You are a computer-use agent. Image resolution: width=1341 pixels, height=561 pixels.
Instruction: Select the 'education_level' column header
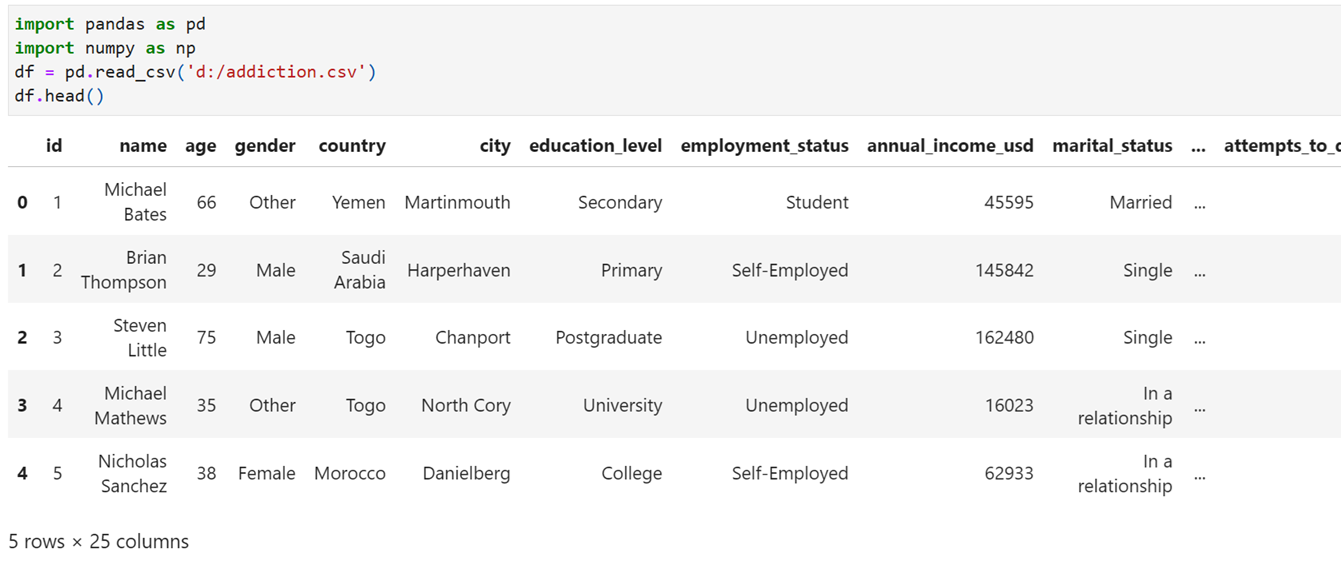595,146
